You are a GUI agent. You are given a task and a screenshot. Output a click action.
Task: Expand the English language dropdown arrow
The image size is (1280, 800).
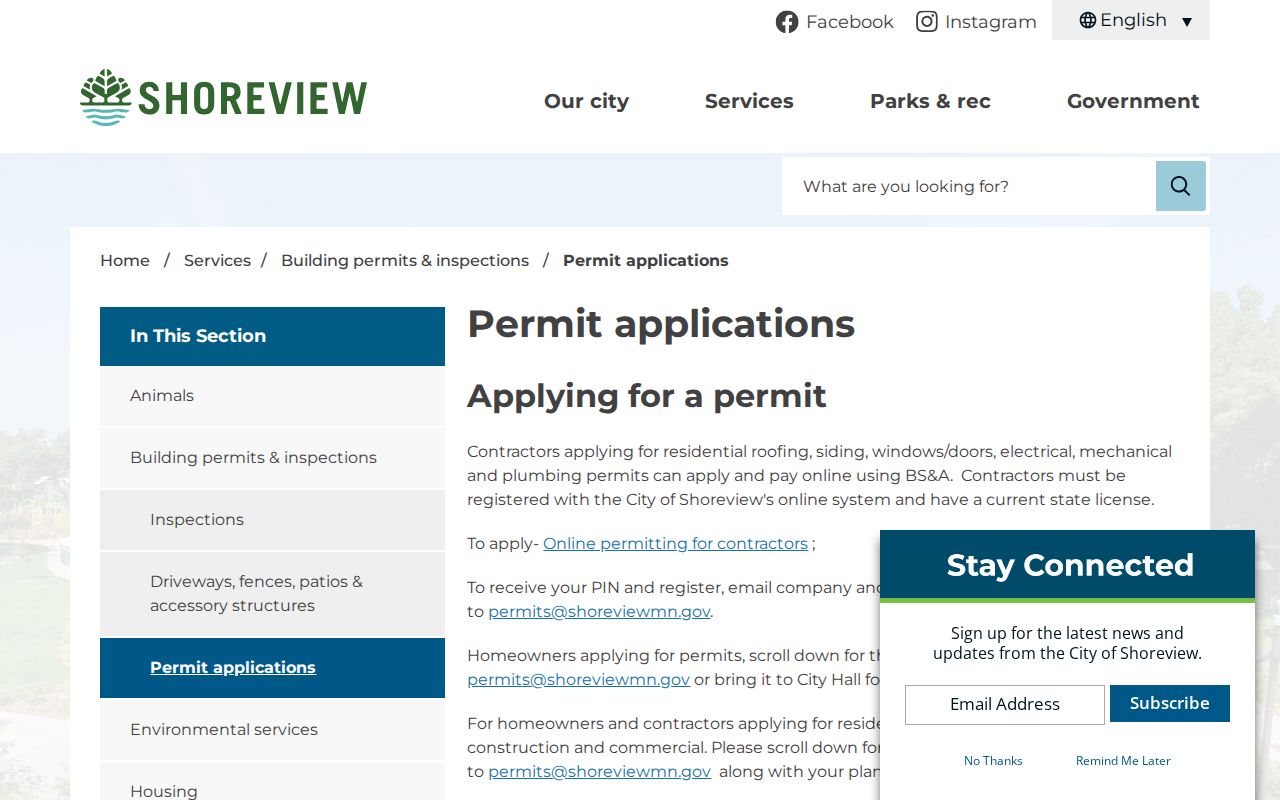1187,22
